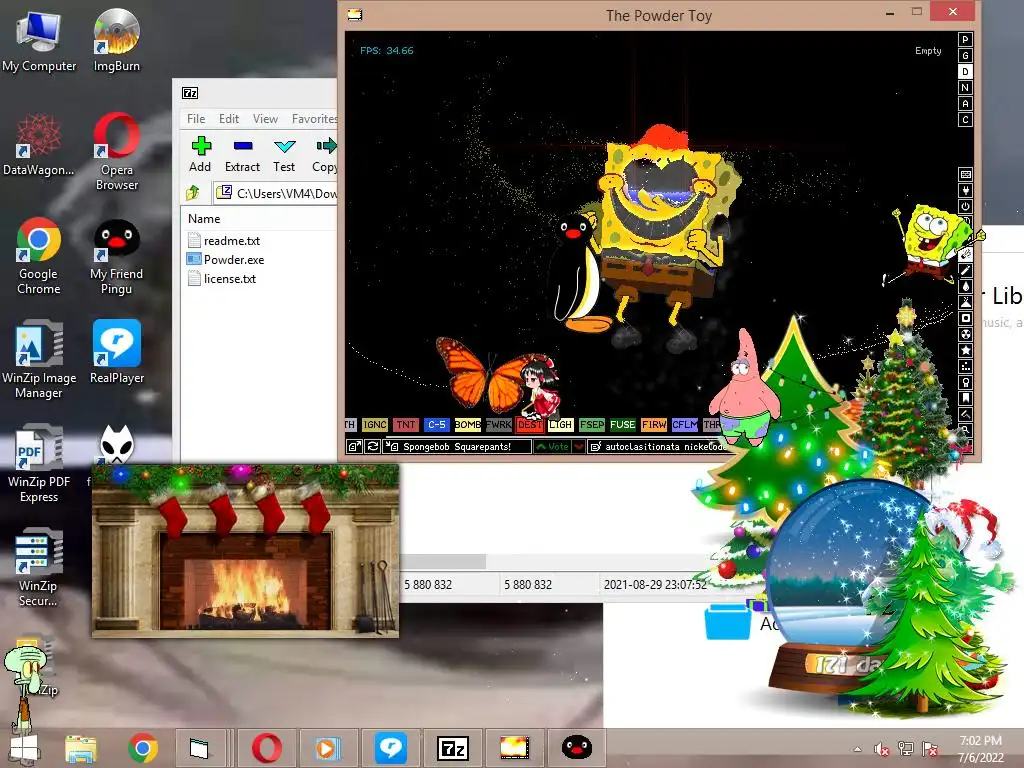Viewport: 1024px width, 768px height.
Task: Select readme.txt in the 7-Zip file list
Action: (x=224, y=241)
